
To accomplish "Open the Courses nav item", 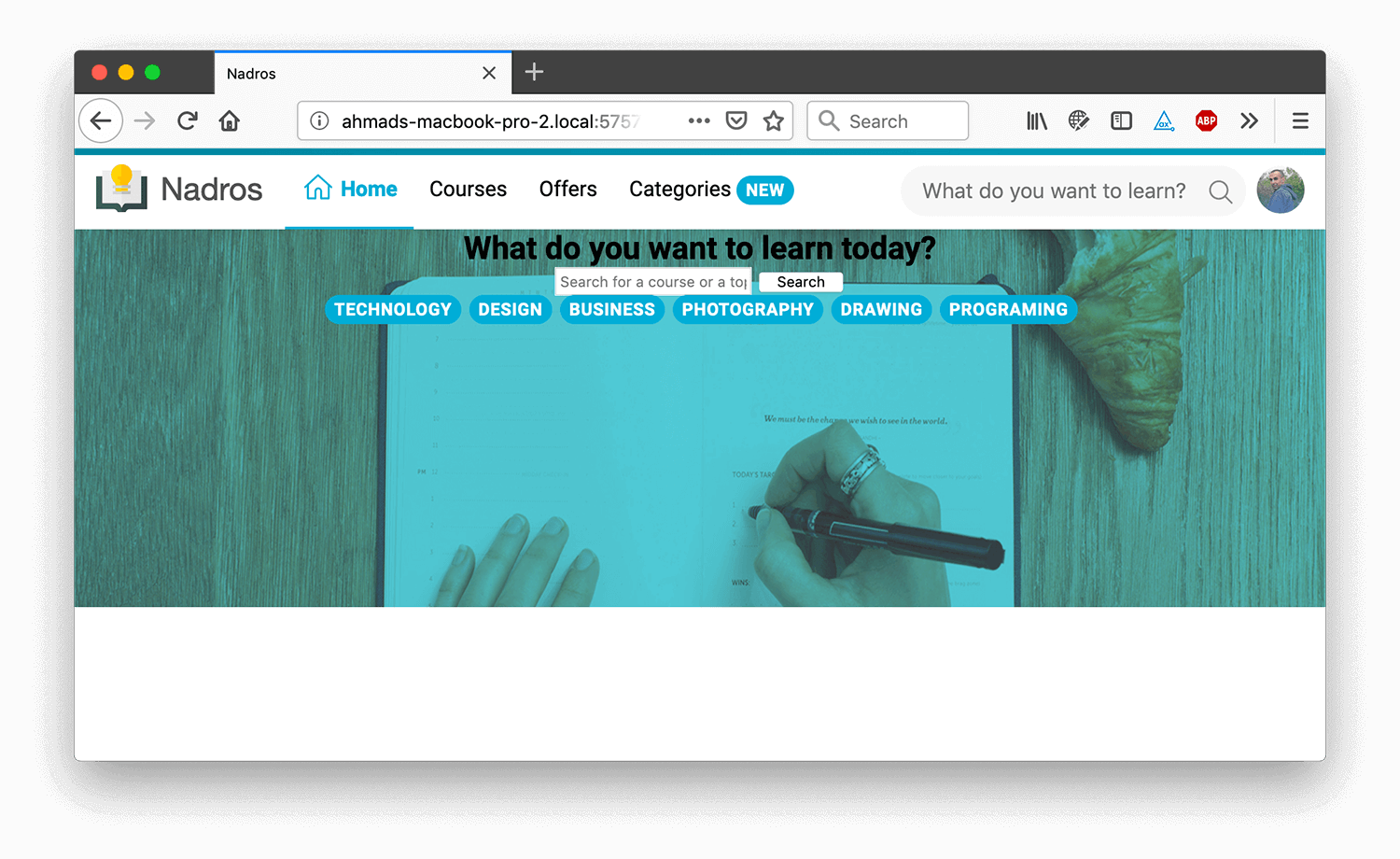I will [x=468, y=190].
